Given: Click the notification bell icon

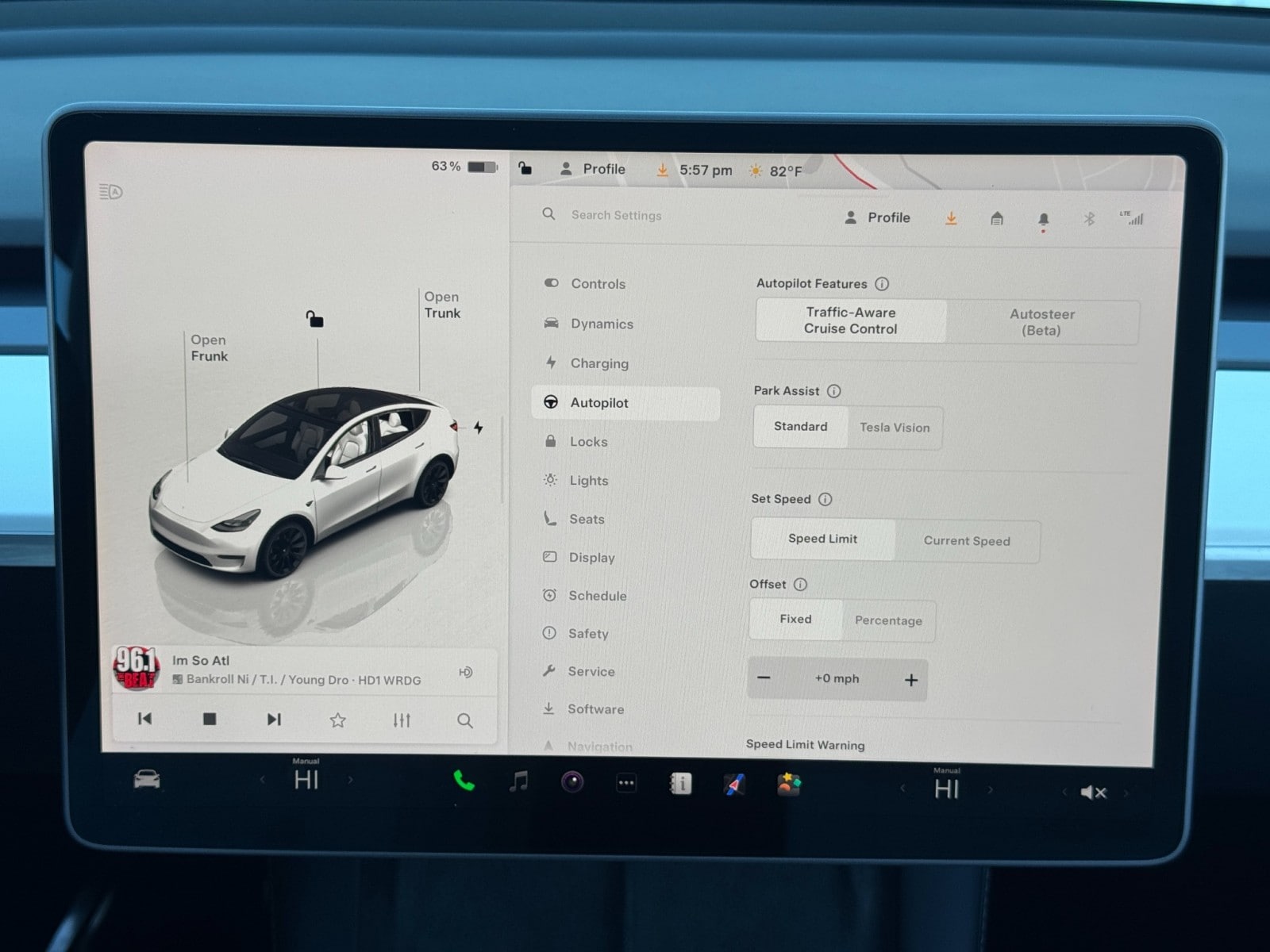Looking at the screenshot, I should click(1043, 219).
